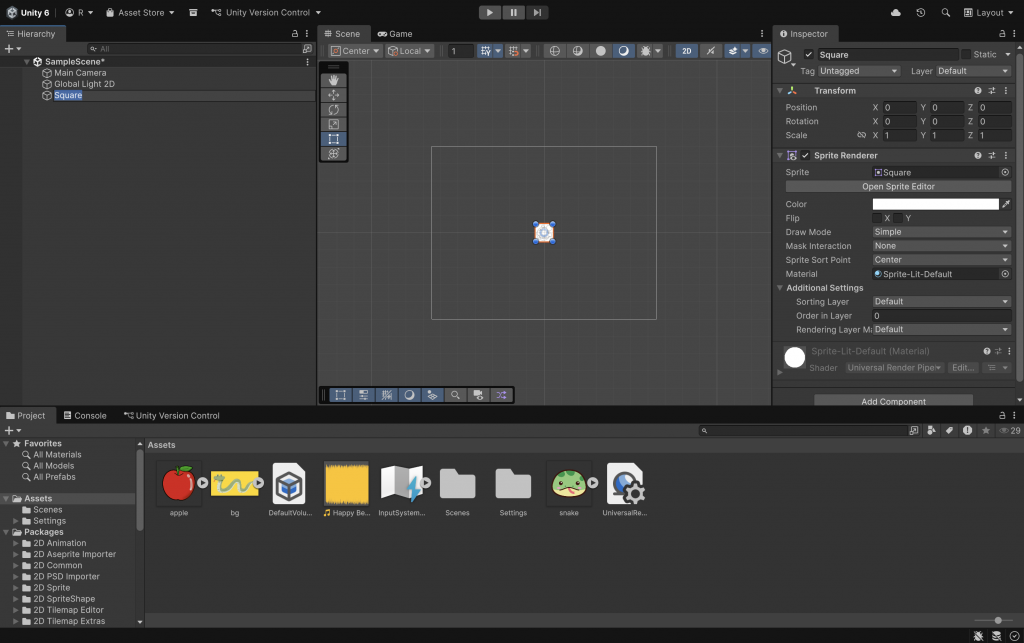This screenshot has width=1024, height=643.
Task: Open the Local handle rotation dropdown
Action: point(409,51)
